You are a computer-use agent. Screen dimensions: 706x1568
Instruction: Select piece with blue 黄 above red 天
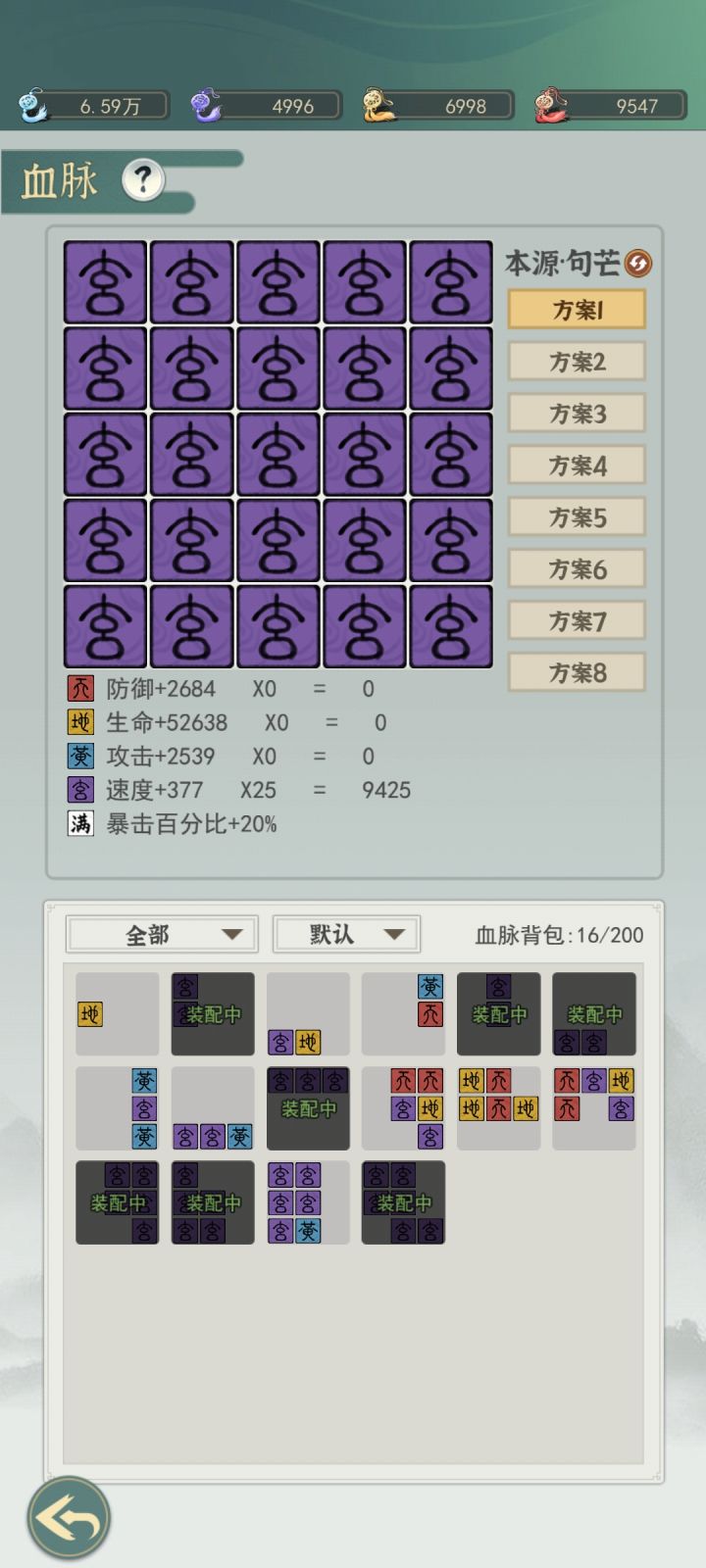click(403, 1014)
